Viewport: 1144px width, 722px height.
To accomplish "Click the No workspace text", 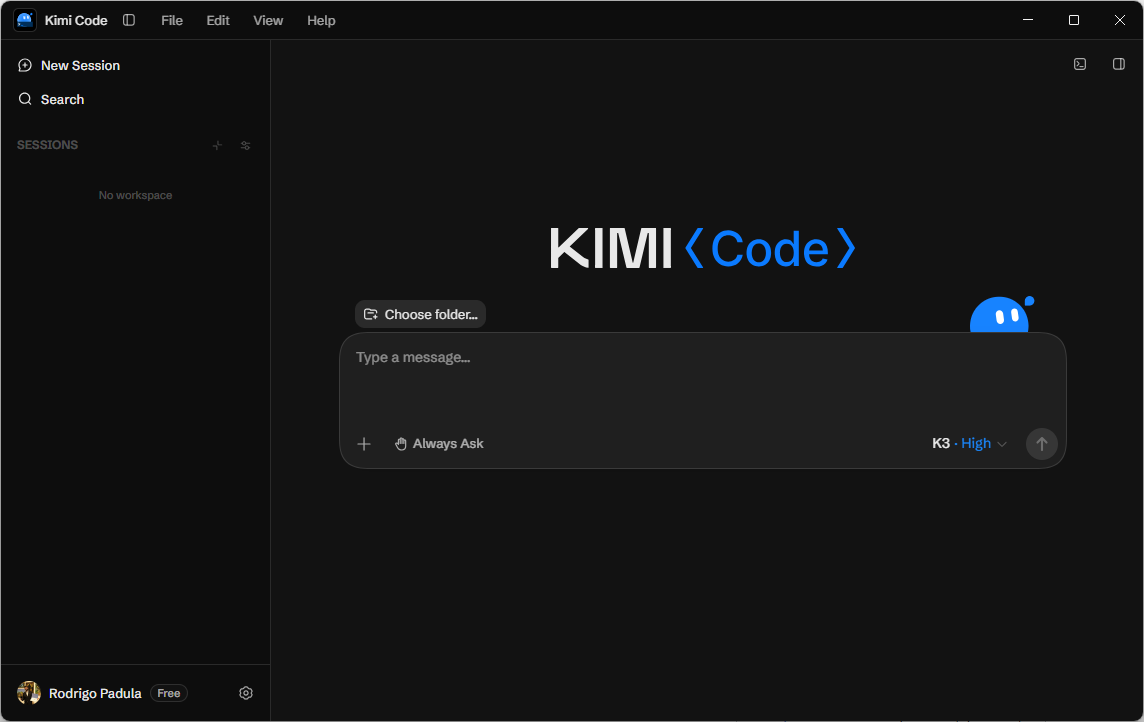I will (136, 195).
